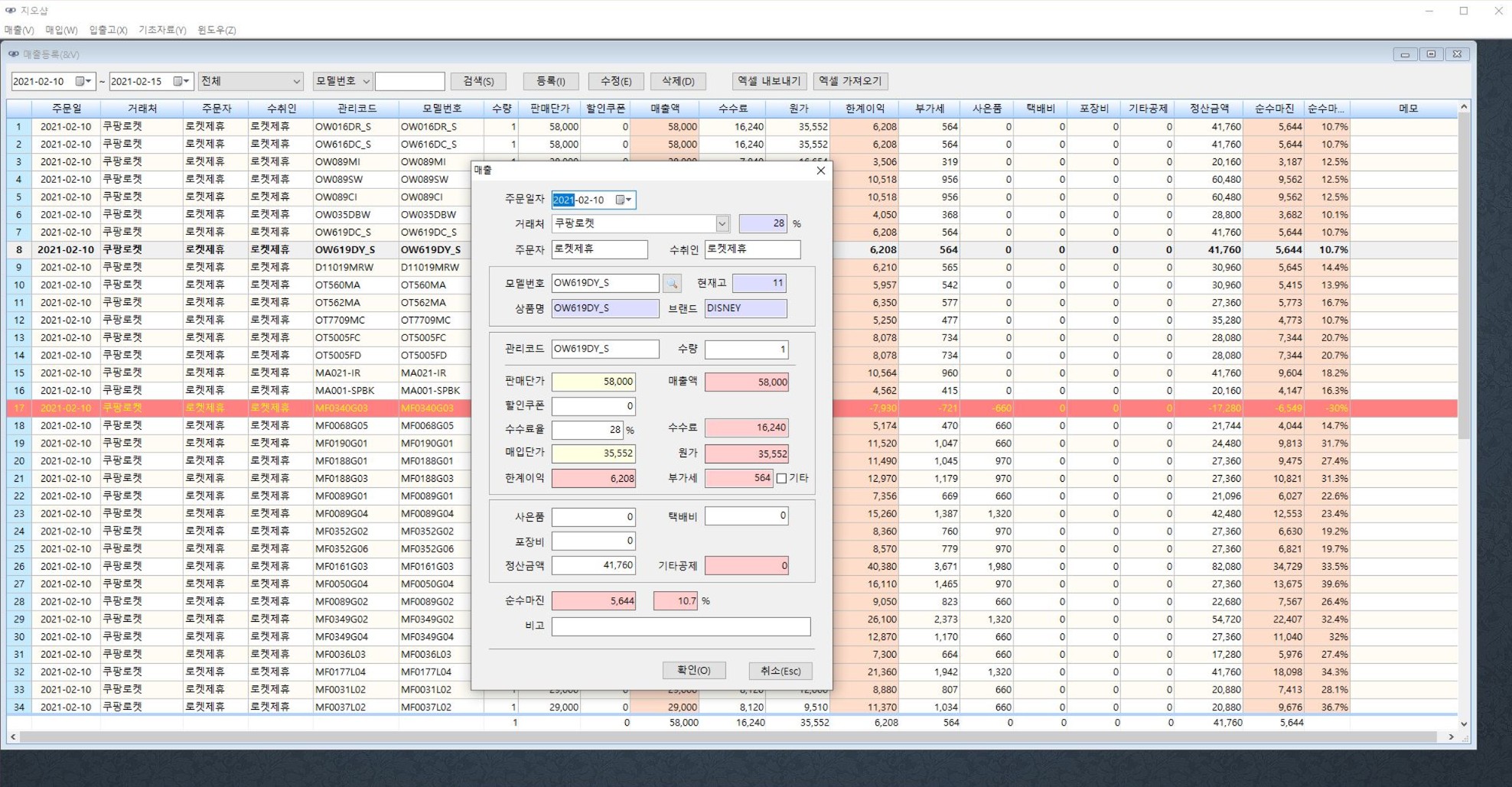Screen dimensions: 1512x787
Task: Open the 기초자료(Y) menu
Action: 161,30
